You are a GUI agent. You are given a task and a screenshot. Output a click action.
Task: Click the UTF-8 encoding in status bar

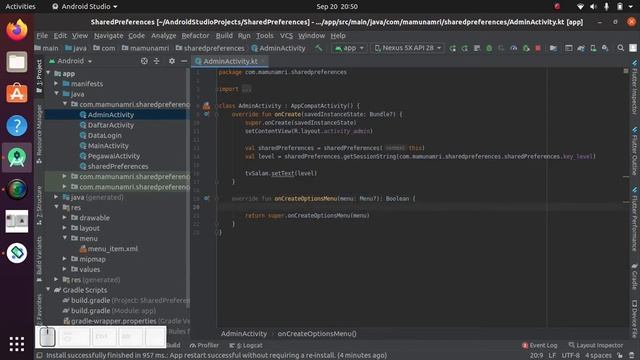coord(571,356)
